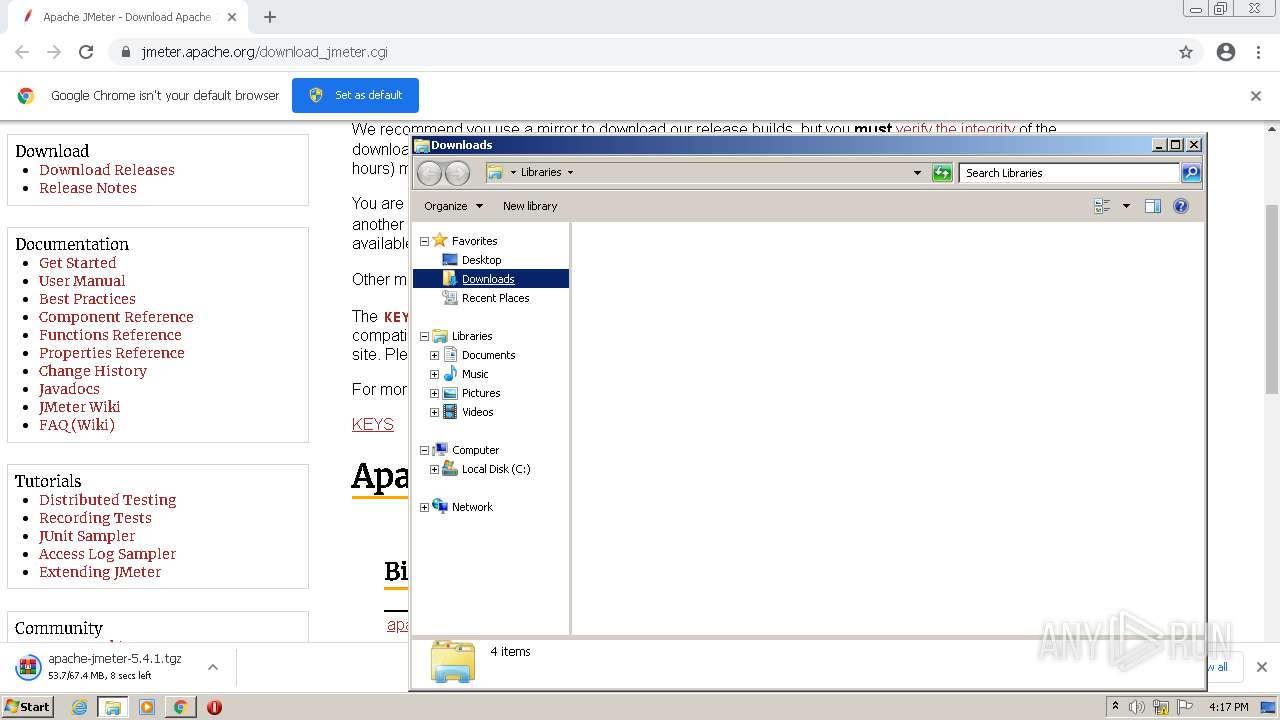Collapse the Favorites tree node
Image resolution: width=1280 pixels, height=720 pixels.
(x=424, y=241)
